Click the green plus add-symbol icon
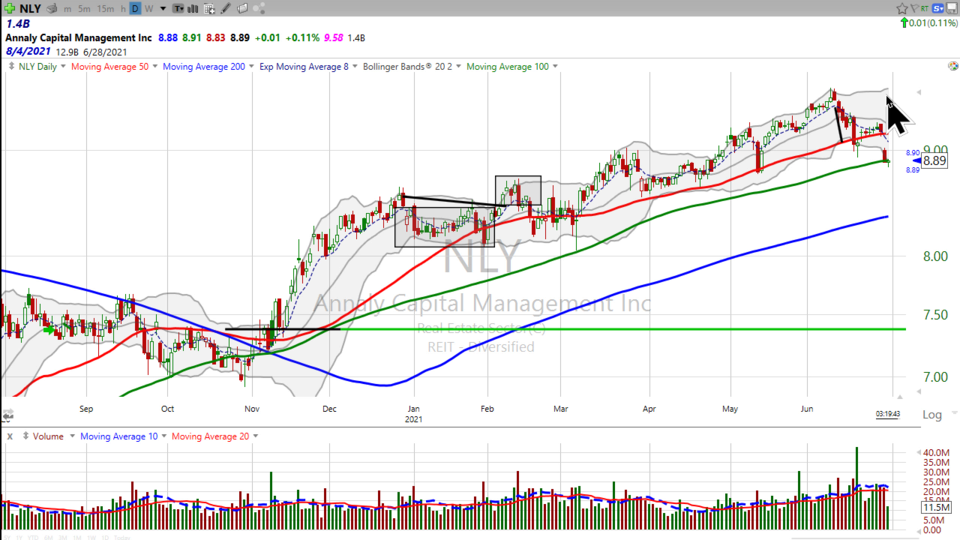The width and height of the screenshot is (960, 540). point(8,8)
